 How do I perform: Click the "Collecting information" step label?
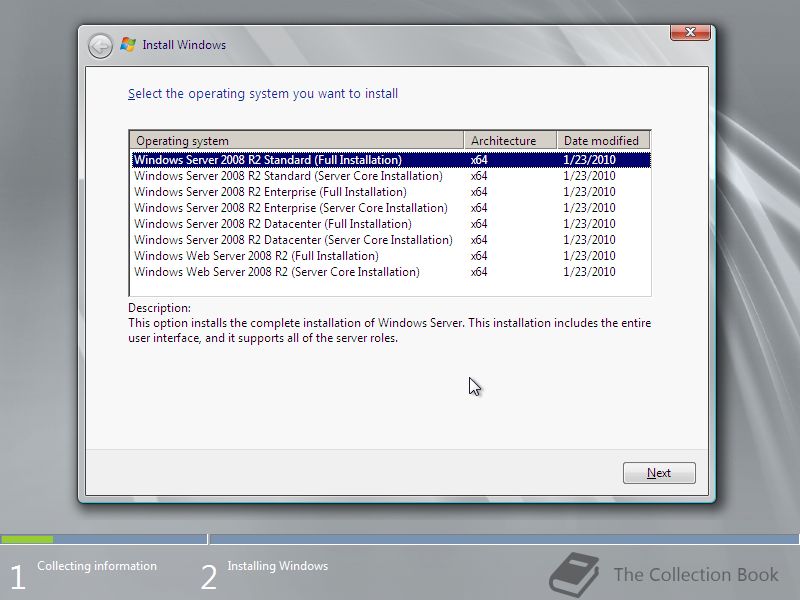click(x=97, y=566)
